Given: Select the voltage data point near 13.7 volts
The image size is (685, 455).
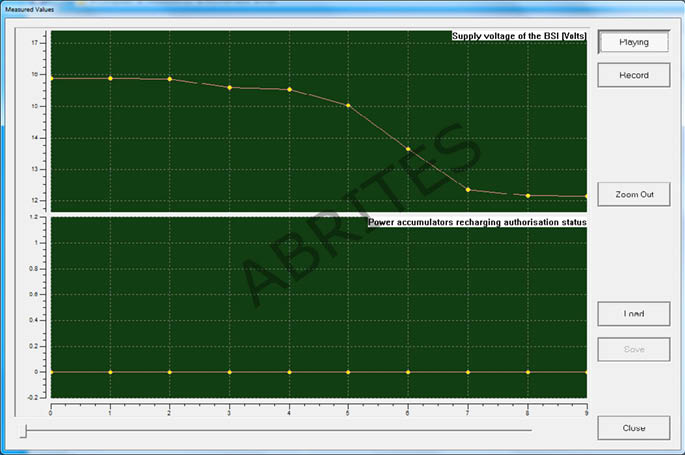Looking at the screenshot, I should 408,149.
